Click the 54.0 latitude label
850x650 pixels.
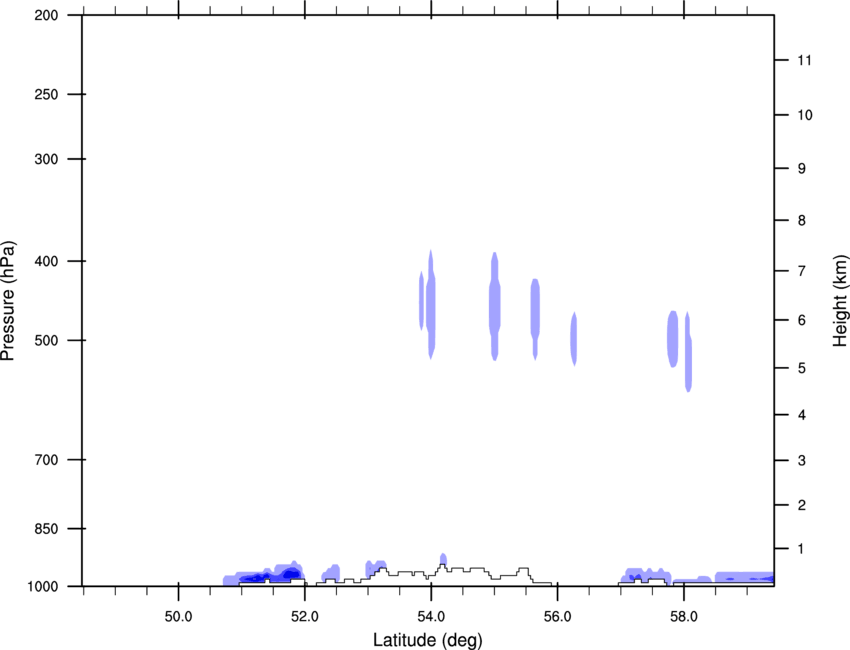coord(432,617)
